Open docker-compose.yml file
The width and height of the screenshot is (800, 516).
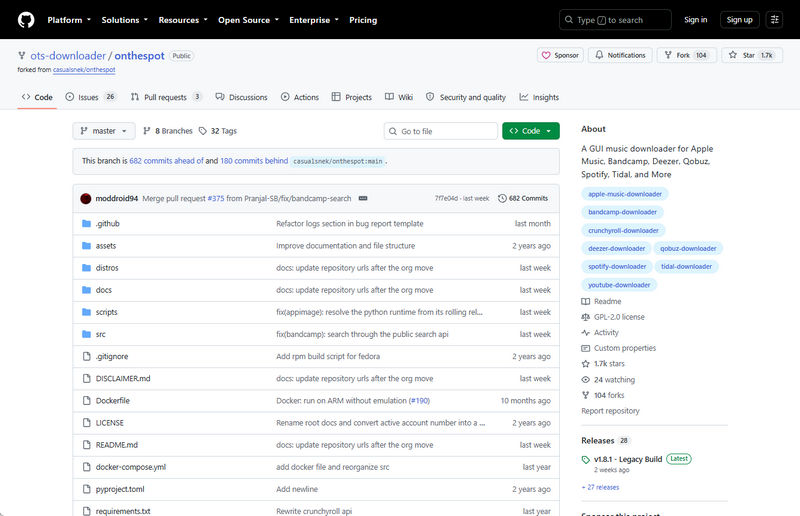(x=131, y=467)
